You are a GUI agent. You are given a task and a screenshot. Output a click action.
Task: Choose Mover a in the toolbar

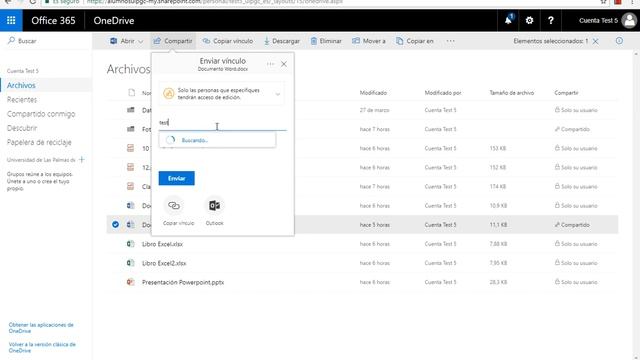(369, 41)
